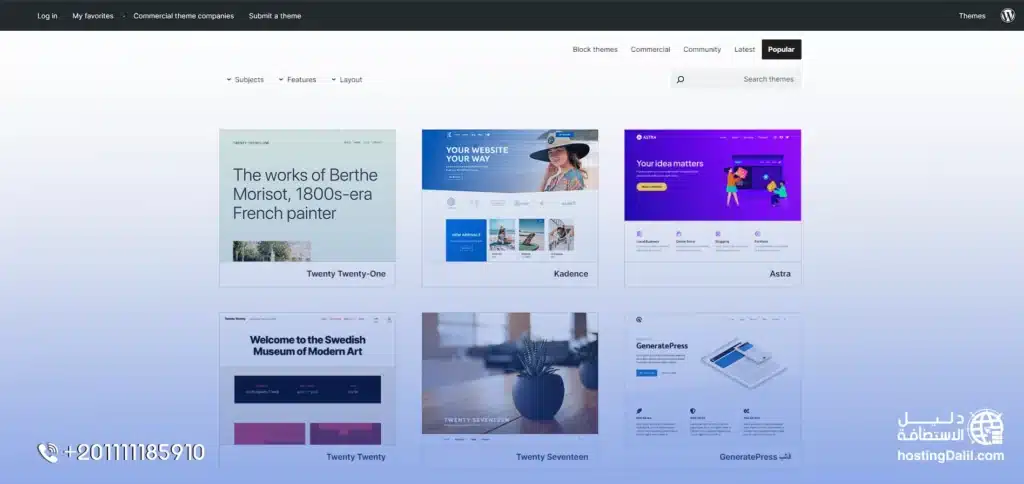Show the Latest themes tab
1024x484 pixels.
744,49
